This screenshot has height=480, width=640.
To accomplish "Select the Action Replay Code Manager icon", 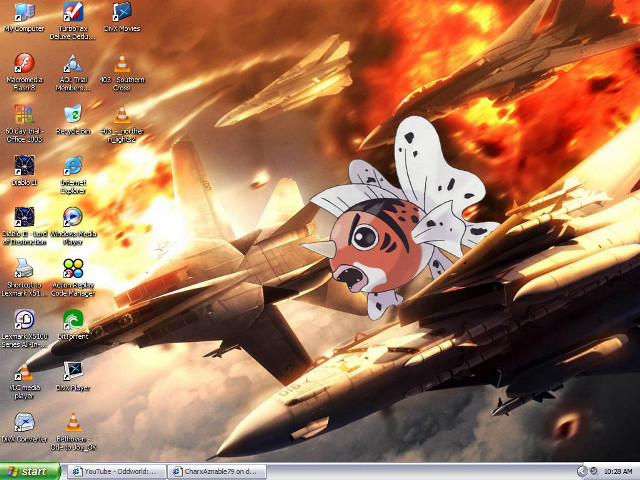I will coord(73,278).
